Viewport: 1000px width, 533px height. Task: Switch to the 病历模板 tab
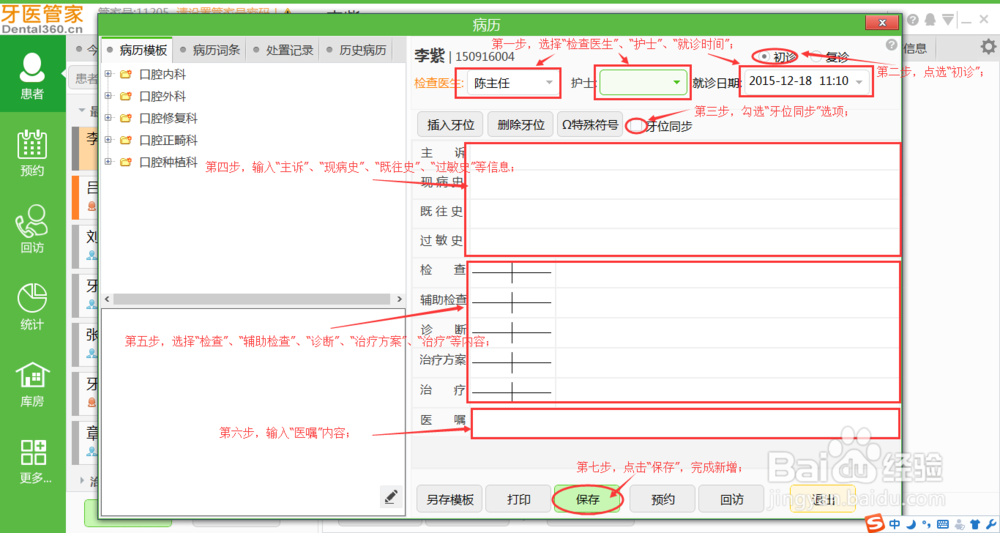pos(137,50)
